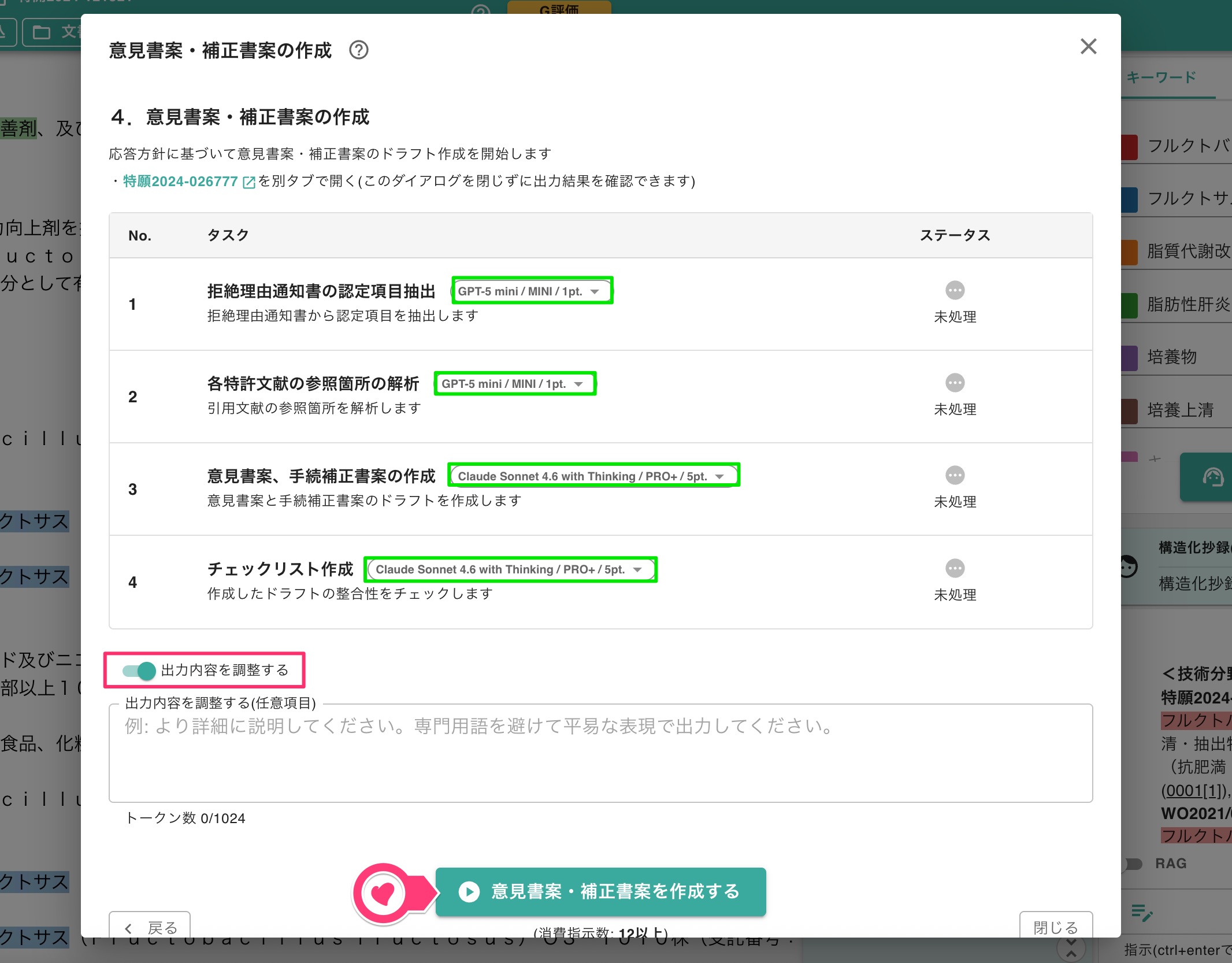
Task: Toggle the 出力内容を調整する switch
Action: point(139,671)
